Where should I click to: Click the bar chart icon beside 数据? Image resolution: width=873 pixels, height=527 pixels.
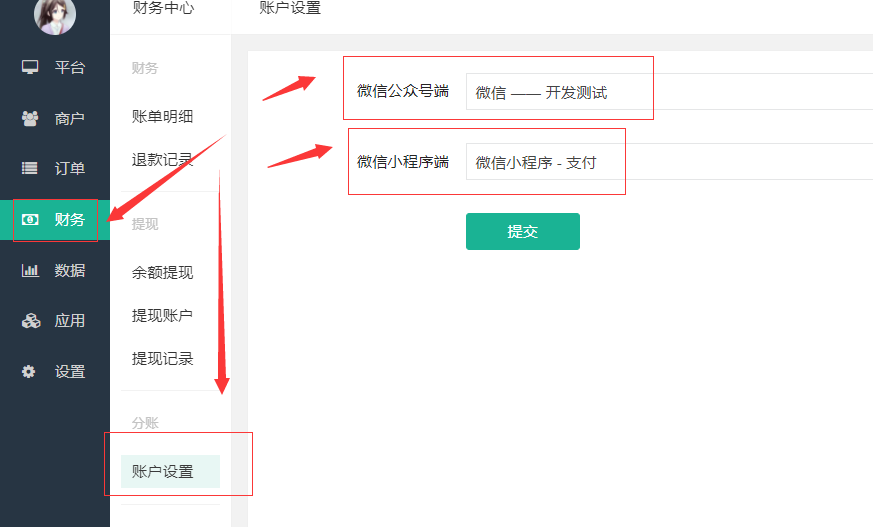(30, 270)
